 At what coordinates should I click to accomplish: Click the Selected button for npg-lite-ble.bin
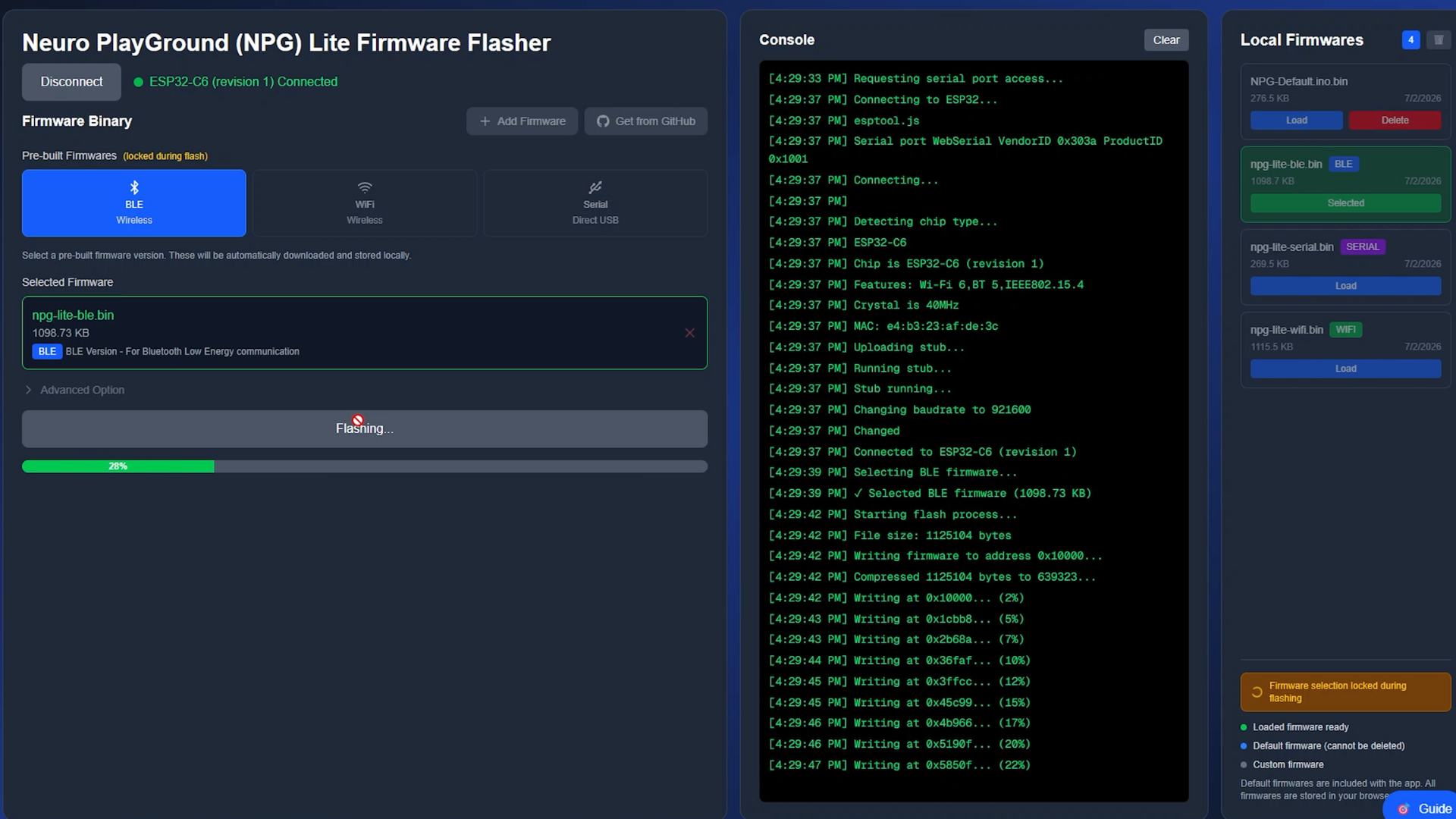point(1345,203)
